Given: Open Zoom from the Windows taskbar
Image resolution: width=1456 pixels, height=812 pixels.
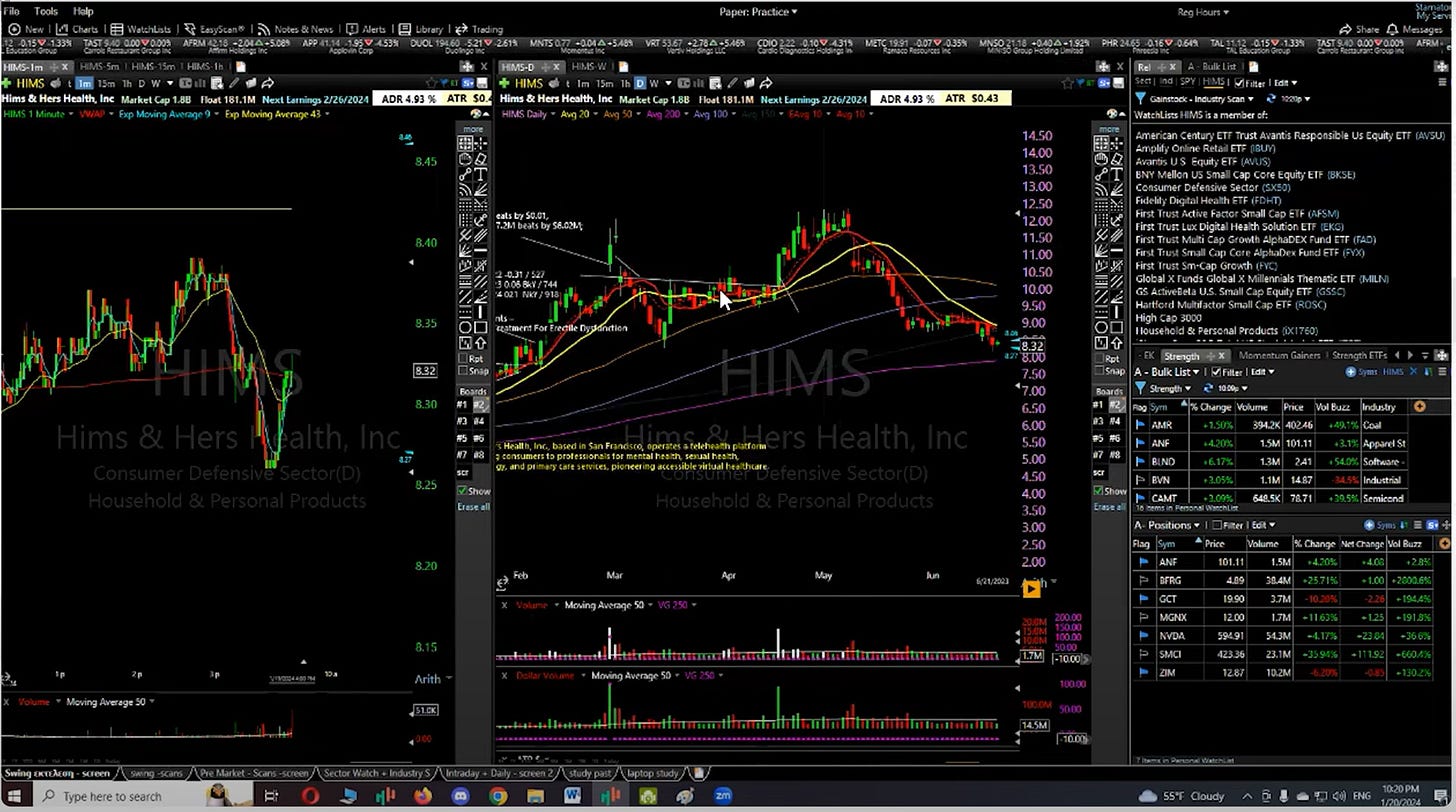Looking at the screenshot, I should click(723, 797).
